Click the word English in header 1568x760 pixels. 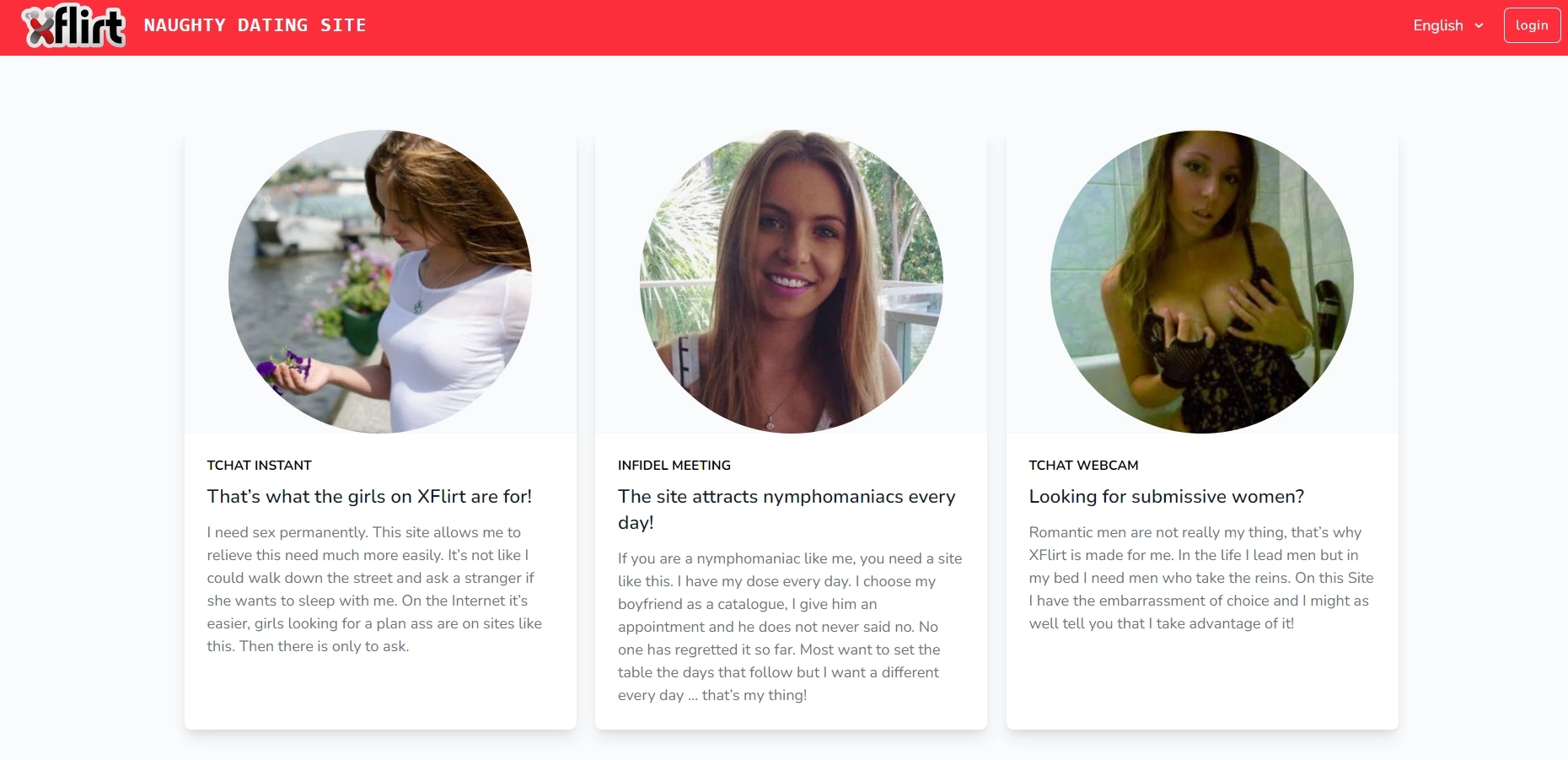pos(1438,25)
